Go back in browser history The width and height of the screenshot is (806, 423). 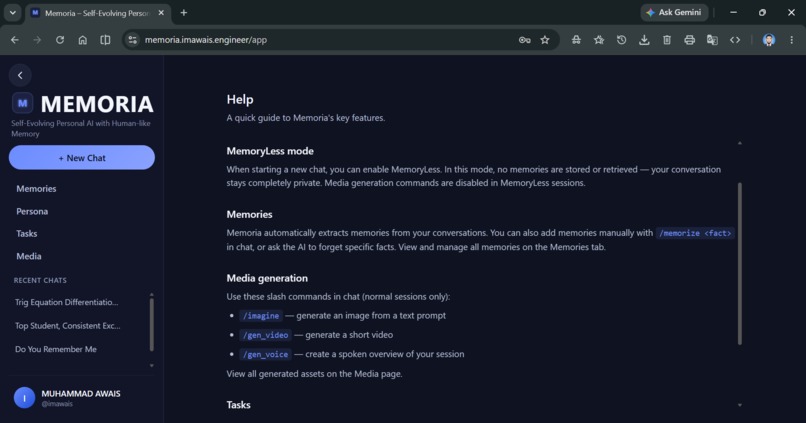[x=15, y=40]
